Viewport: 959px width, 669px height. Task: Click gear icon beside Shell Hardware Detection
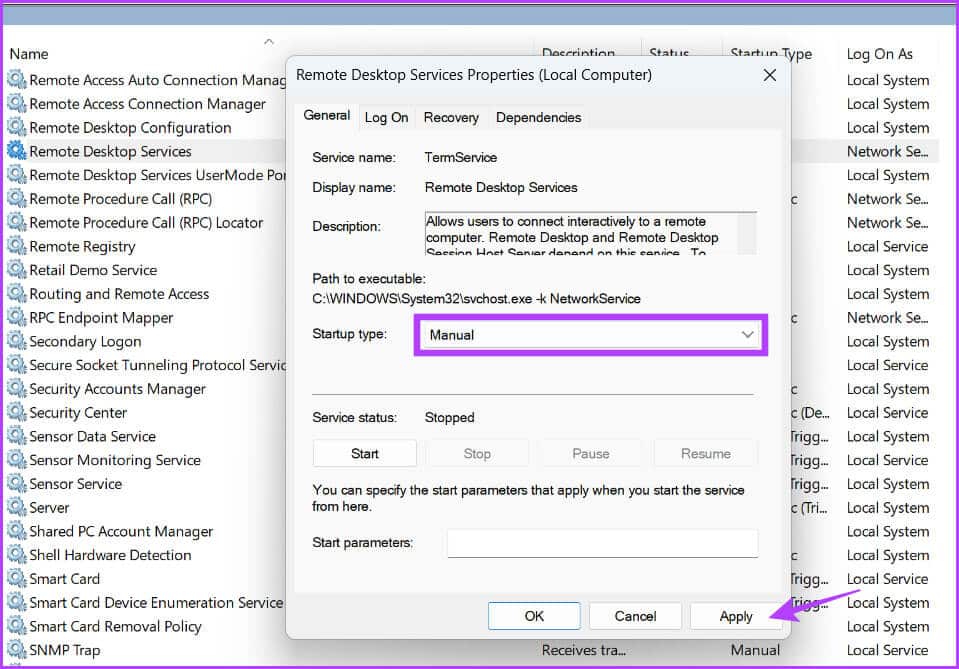[17, 555]
